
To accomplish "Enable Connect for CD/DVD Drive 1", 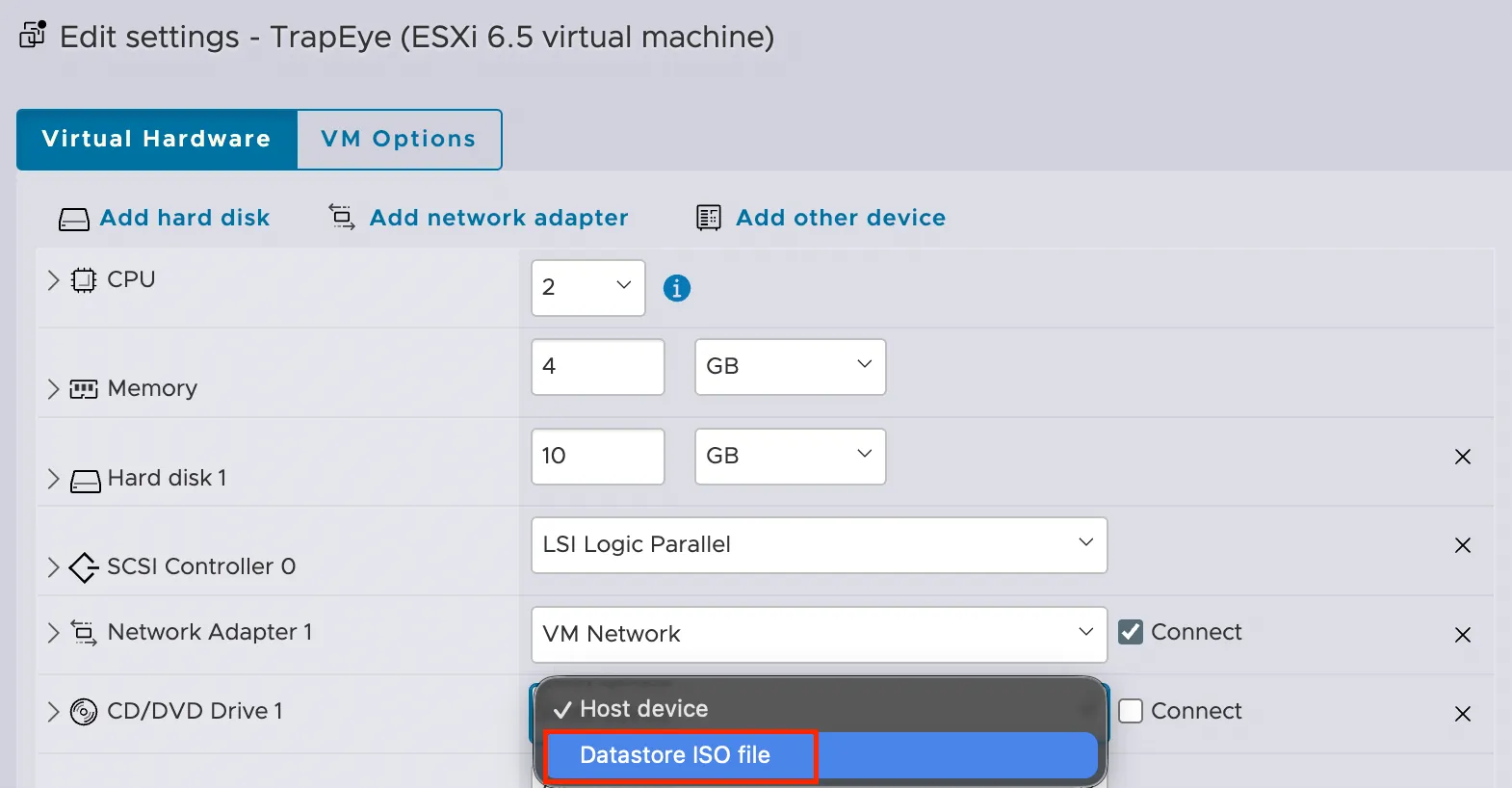I will [1131, 711].
